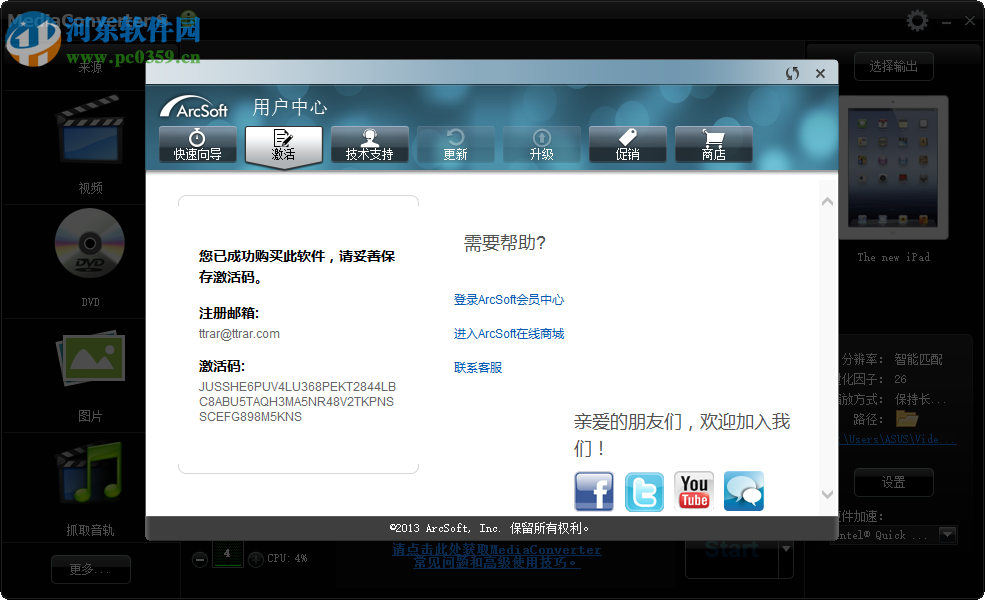
Task: Open ArcSoft's YouTube channel icon
Action: point(694,491)
